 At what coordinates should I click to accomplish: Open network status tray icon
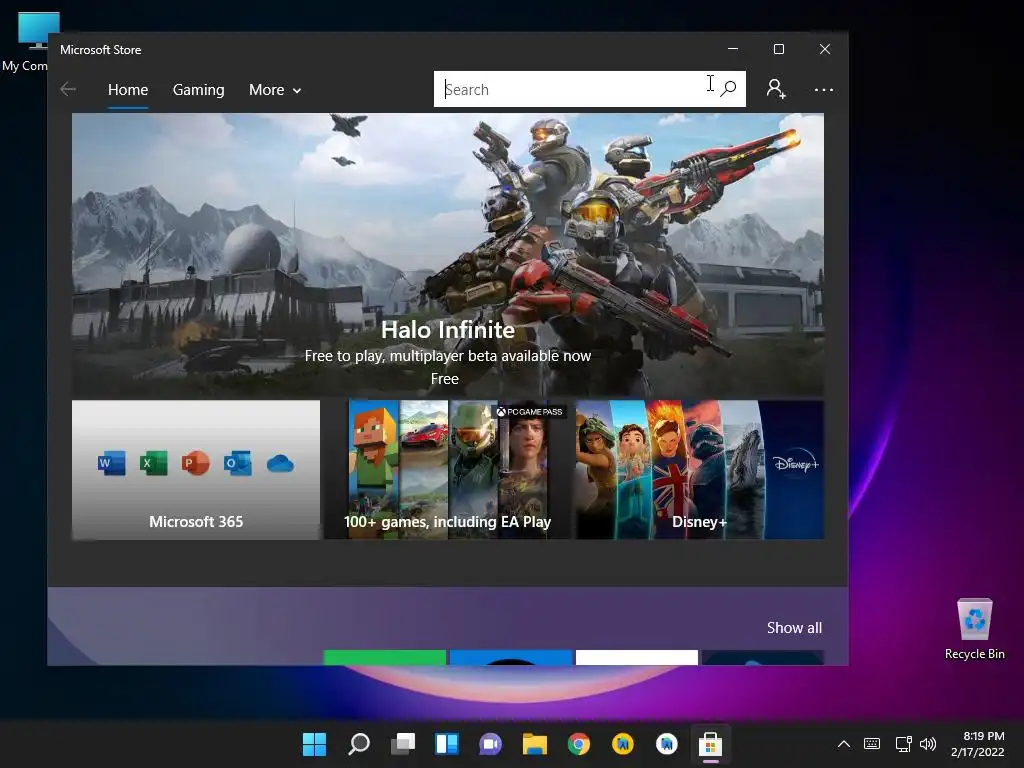(903, 744)
